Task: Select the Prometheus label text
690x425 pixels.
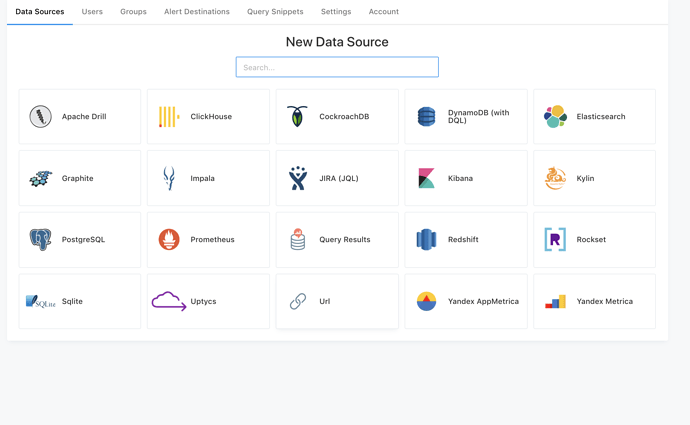Action: point(213,240)
